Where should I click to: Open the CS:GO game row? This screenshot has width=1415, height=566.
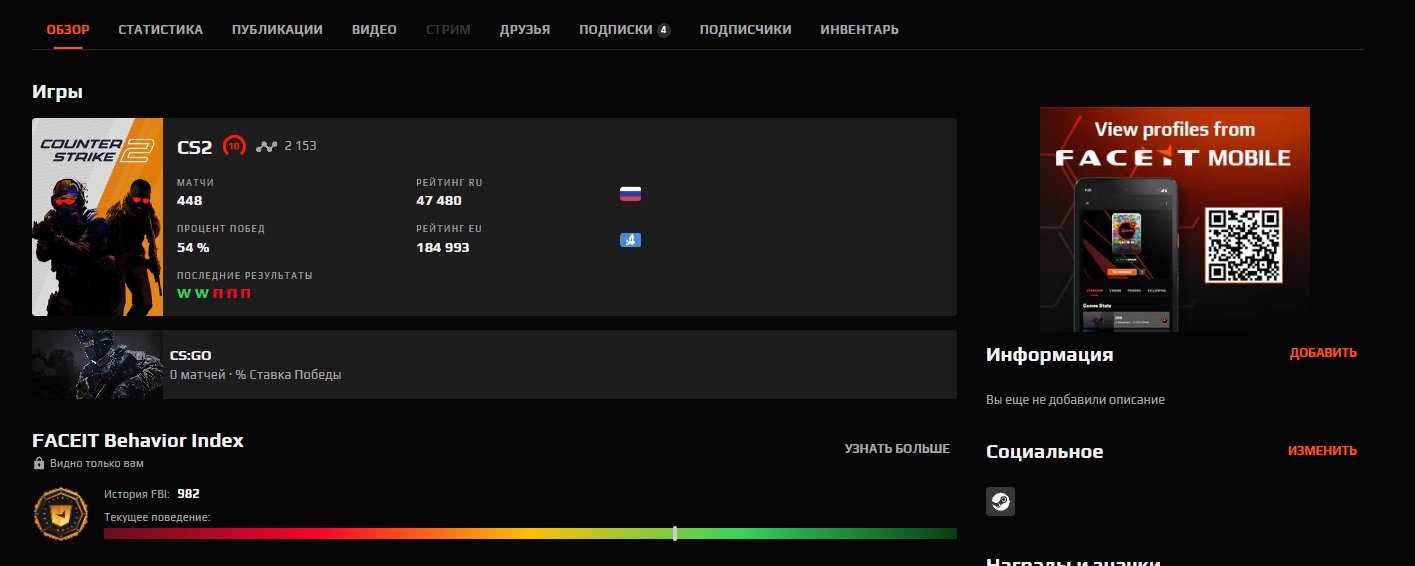[x=494, y=365]
